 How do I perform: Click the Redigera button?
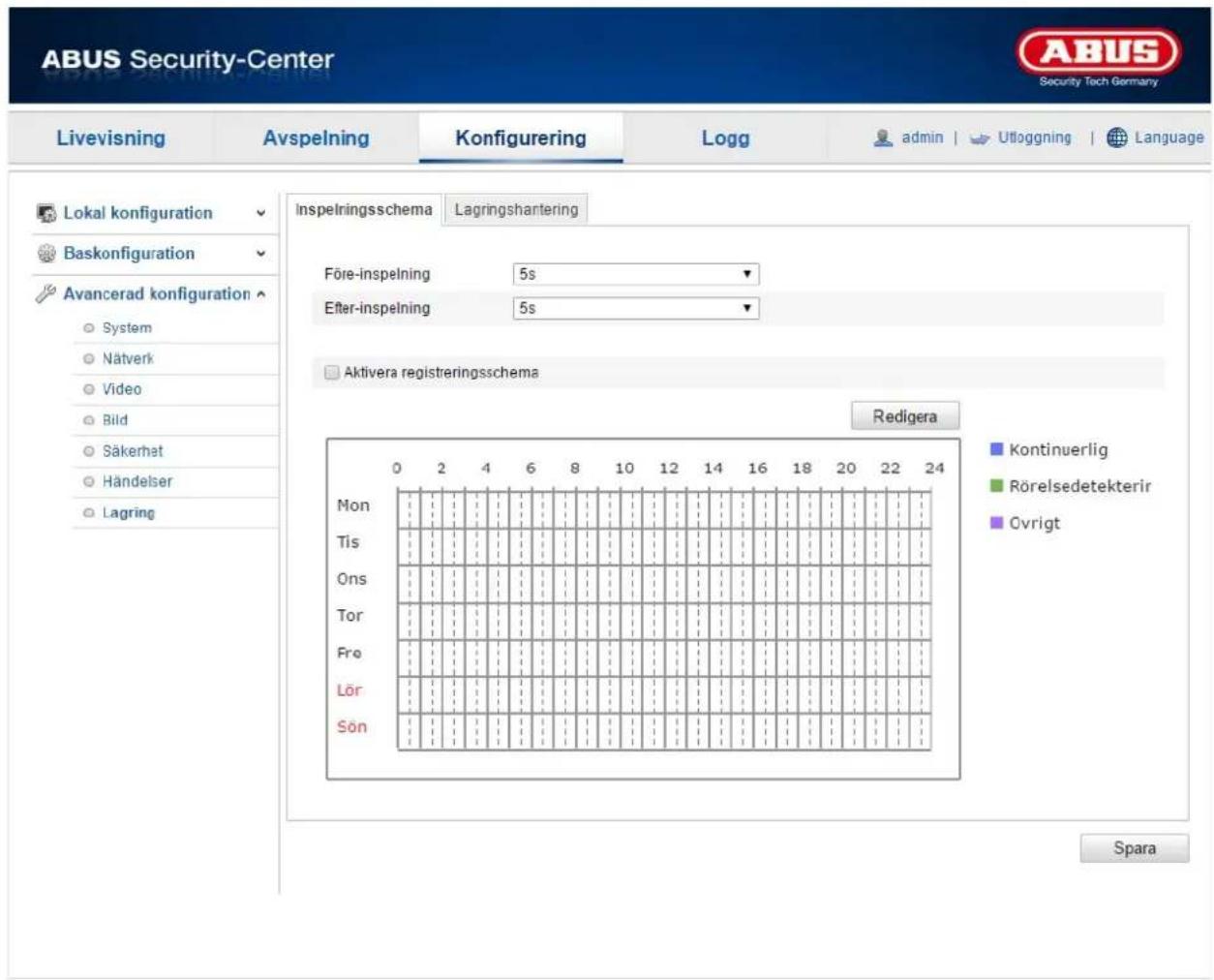click(x=905, y=416)
